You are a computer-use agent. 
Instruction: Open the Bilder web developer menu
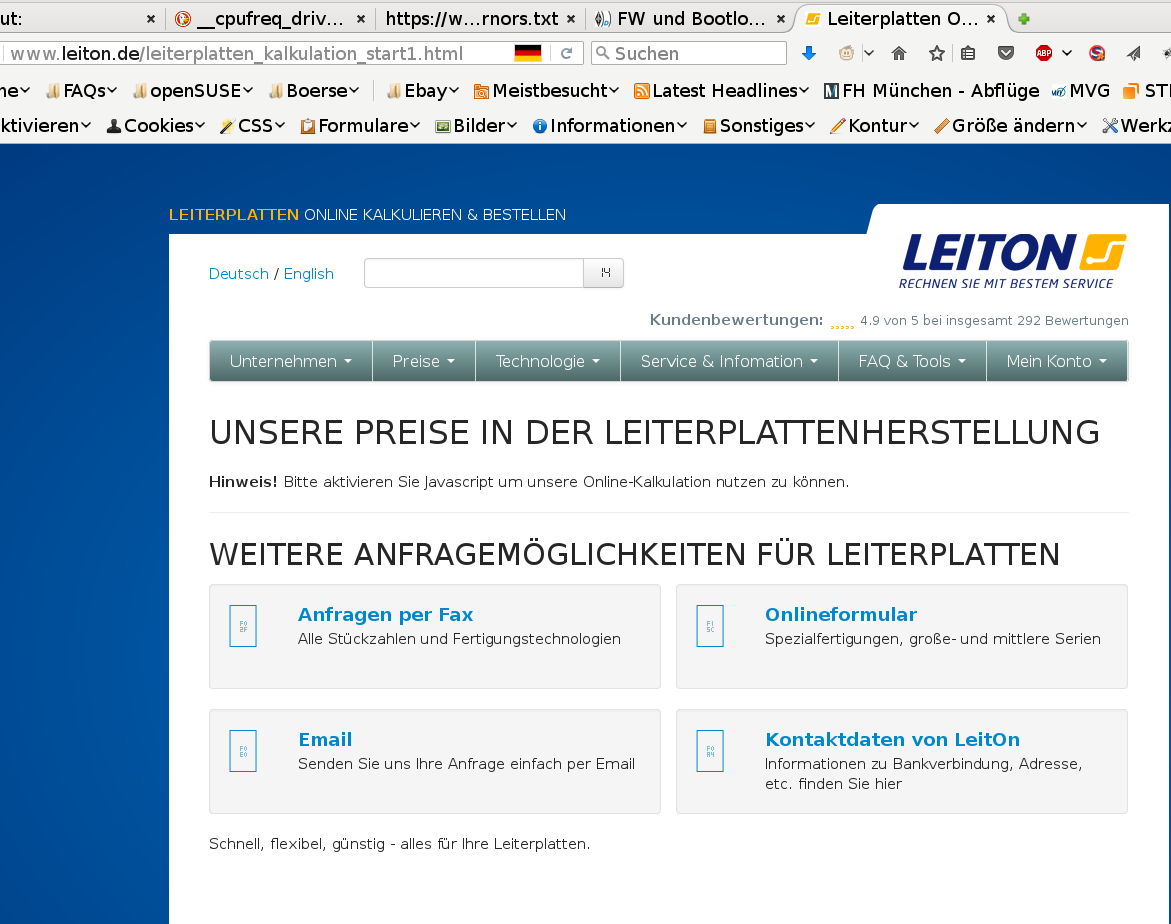click(x=476, y=125)
